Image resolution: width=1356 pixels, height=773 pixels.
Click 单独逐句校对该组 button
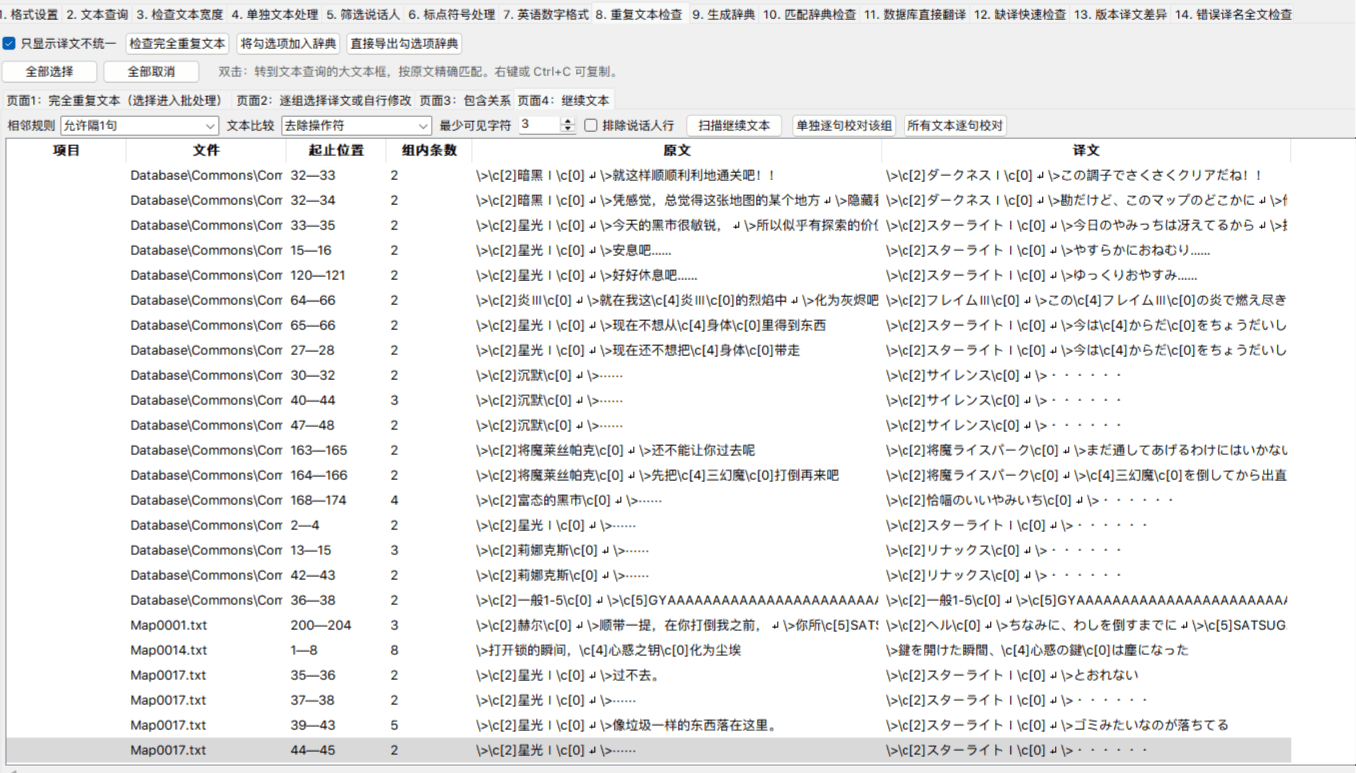point(843,125)
